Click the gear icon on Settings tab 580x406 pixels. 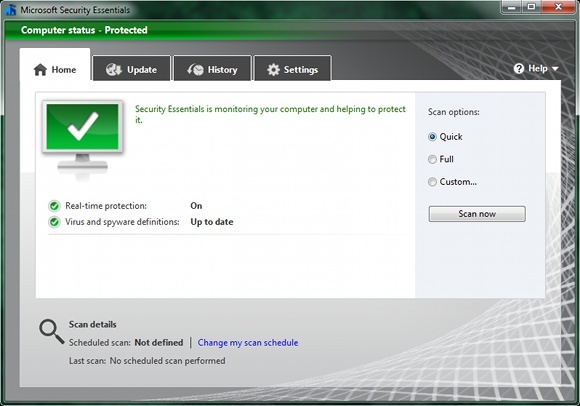[273, 70]
